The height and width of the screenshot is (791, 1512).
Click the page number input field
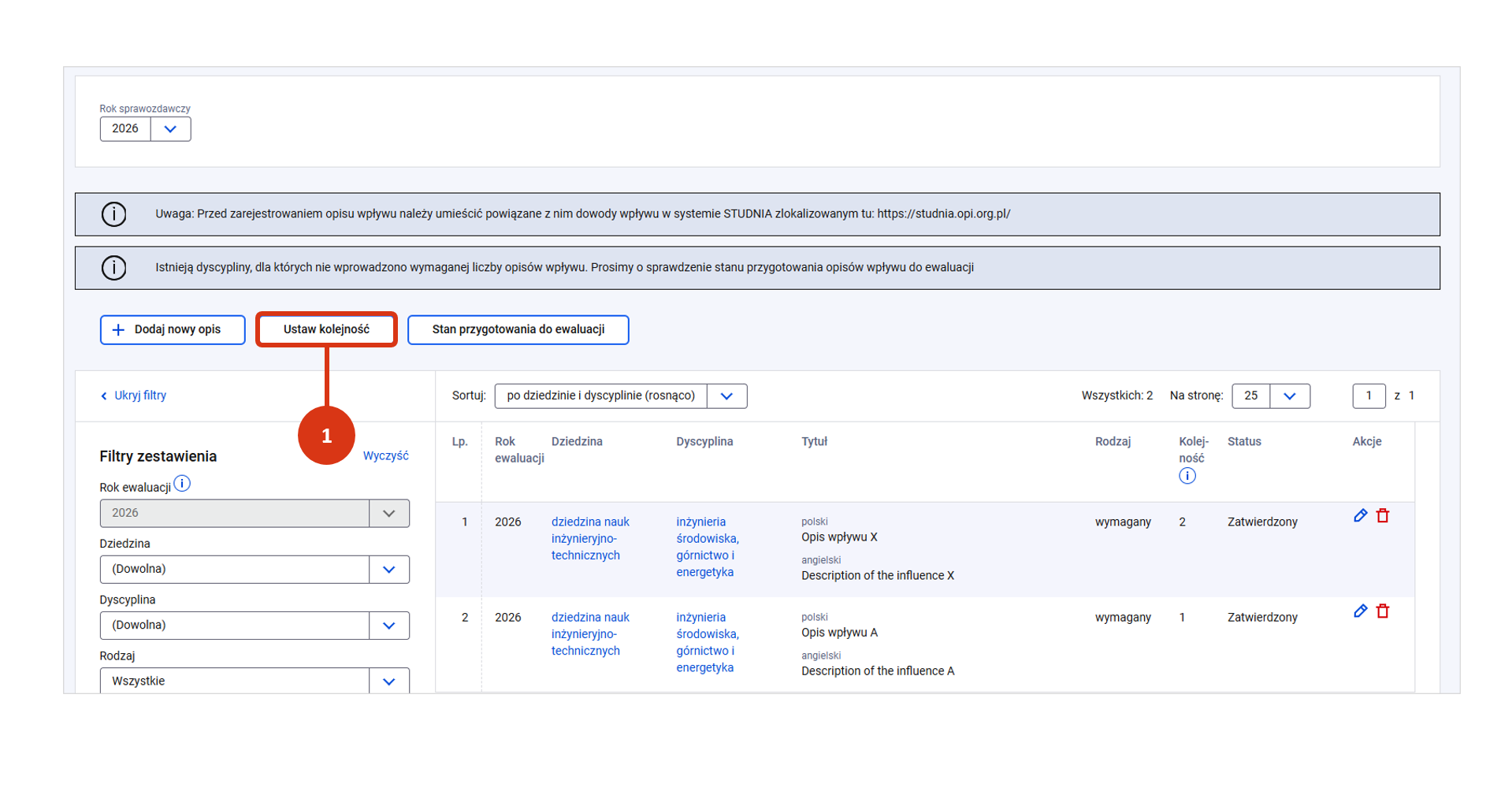pyautogui.click(x=1369, y=396)
